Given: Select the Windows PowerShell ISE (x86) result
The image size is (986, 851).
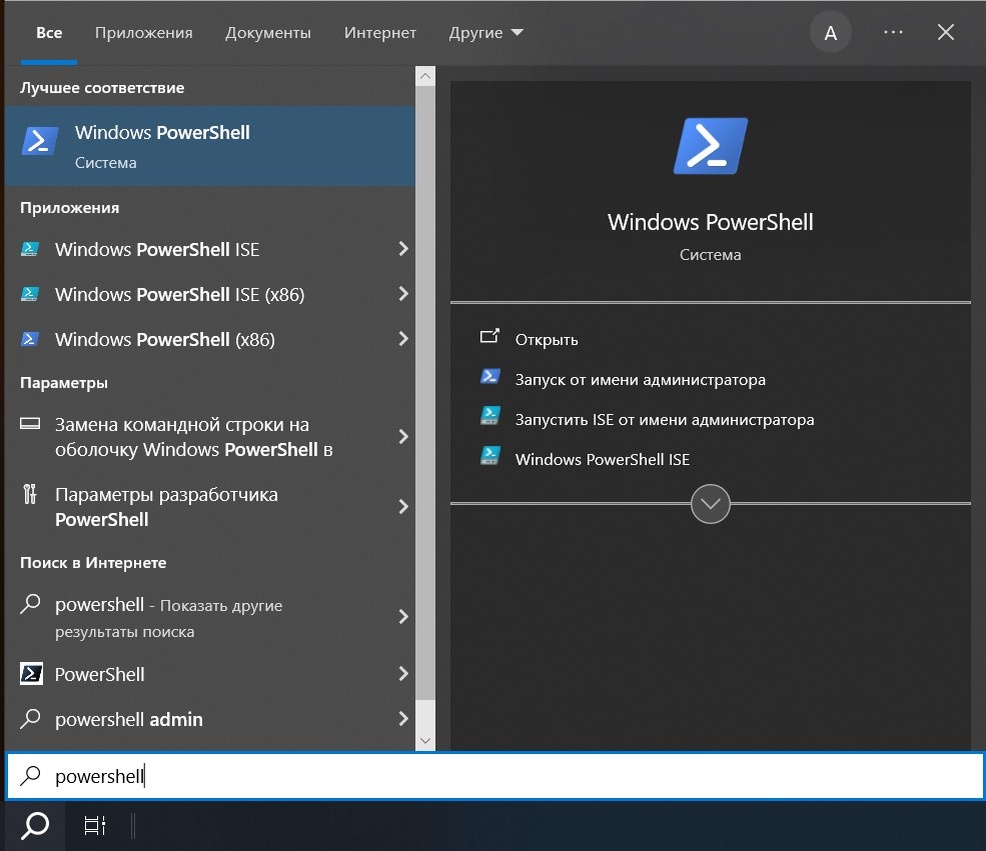Looking at the screenshot, I should 210,294.
